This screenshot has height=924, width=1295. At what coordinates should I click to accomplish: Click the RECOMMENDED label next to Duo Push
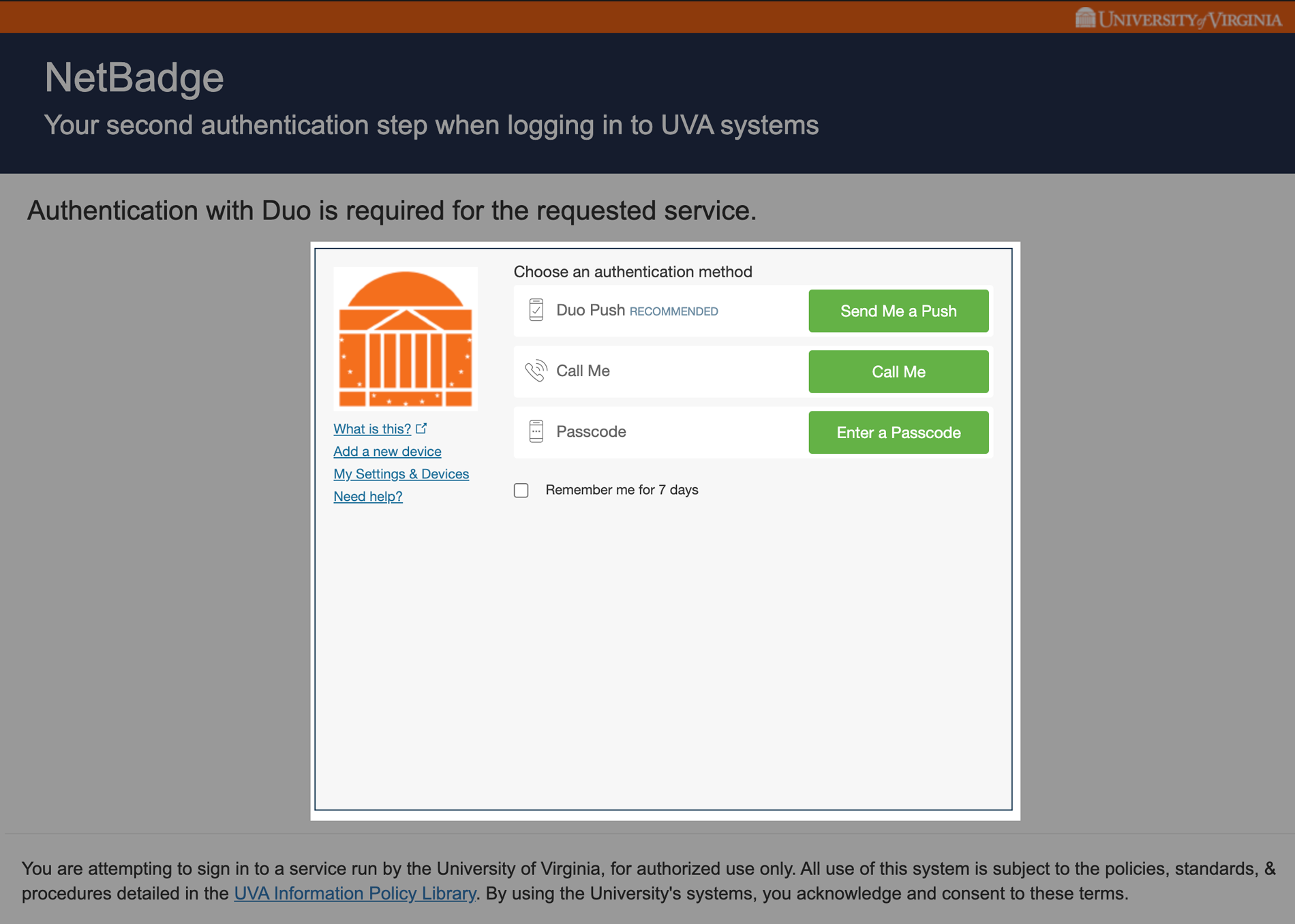pos(673,311)
